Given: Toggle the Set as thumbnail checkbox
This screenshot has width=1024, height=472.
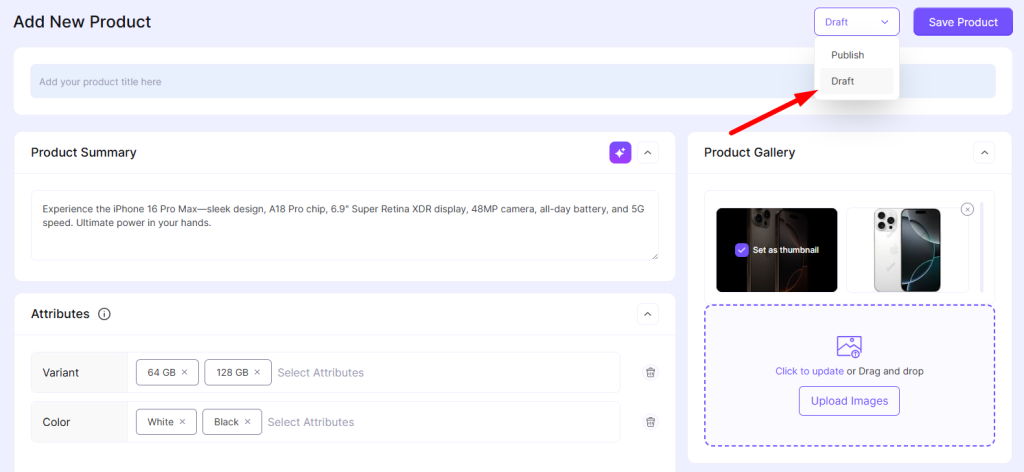Looking at the screenshot, I should 741,250.
